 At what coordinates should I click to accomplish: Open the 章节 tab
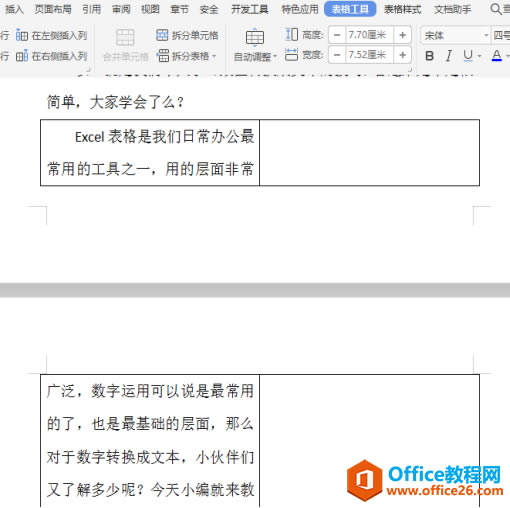[179, 9]
